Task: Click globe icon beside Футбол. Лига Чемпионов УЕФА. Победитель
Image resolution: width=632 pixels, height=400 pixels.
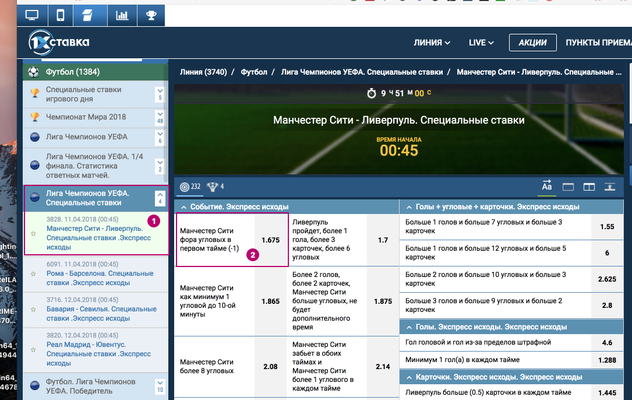Action: tap(35, 386)
